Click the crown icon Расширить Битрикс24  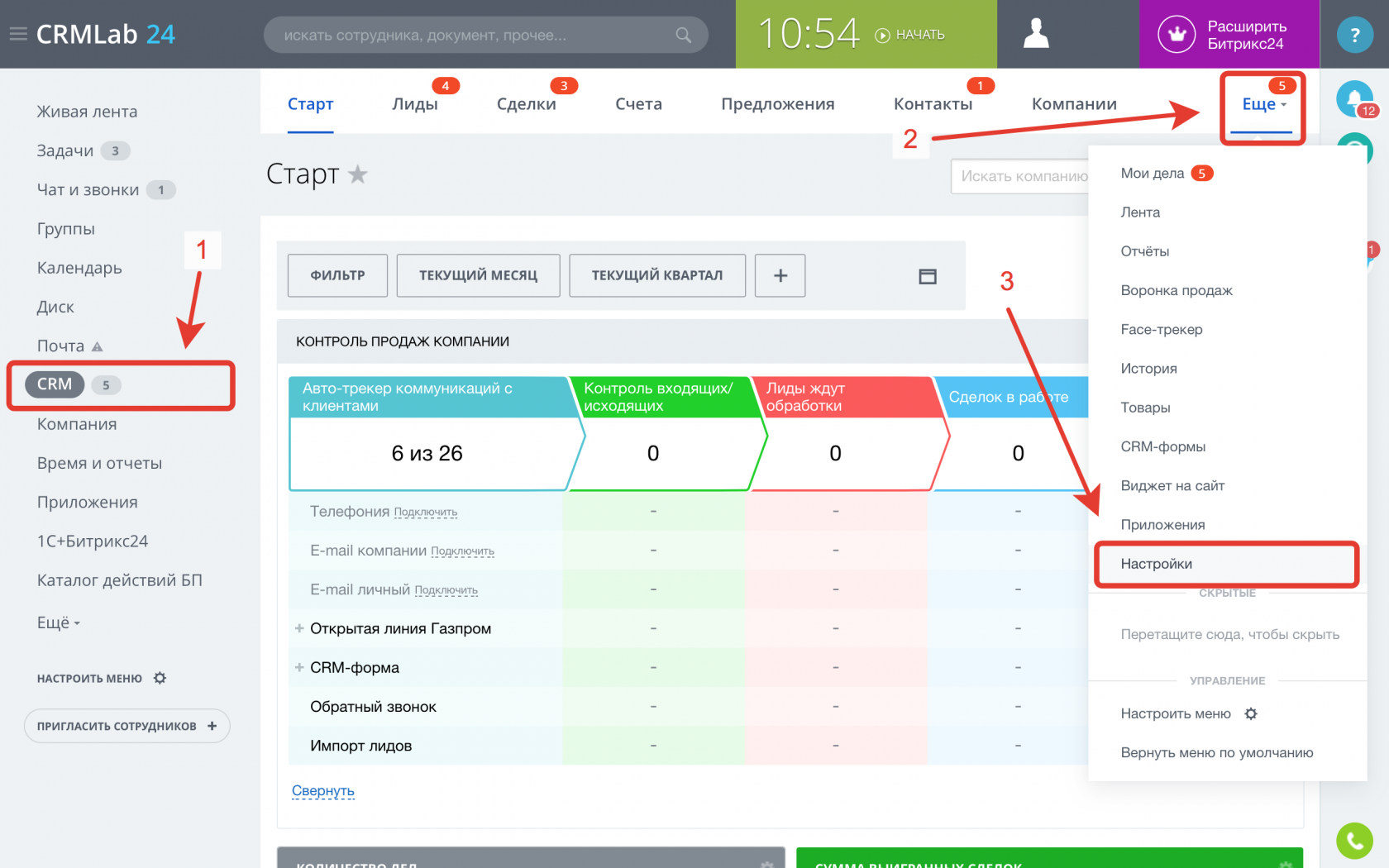[x=1177, y=35]
